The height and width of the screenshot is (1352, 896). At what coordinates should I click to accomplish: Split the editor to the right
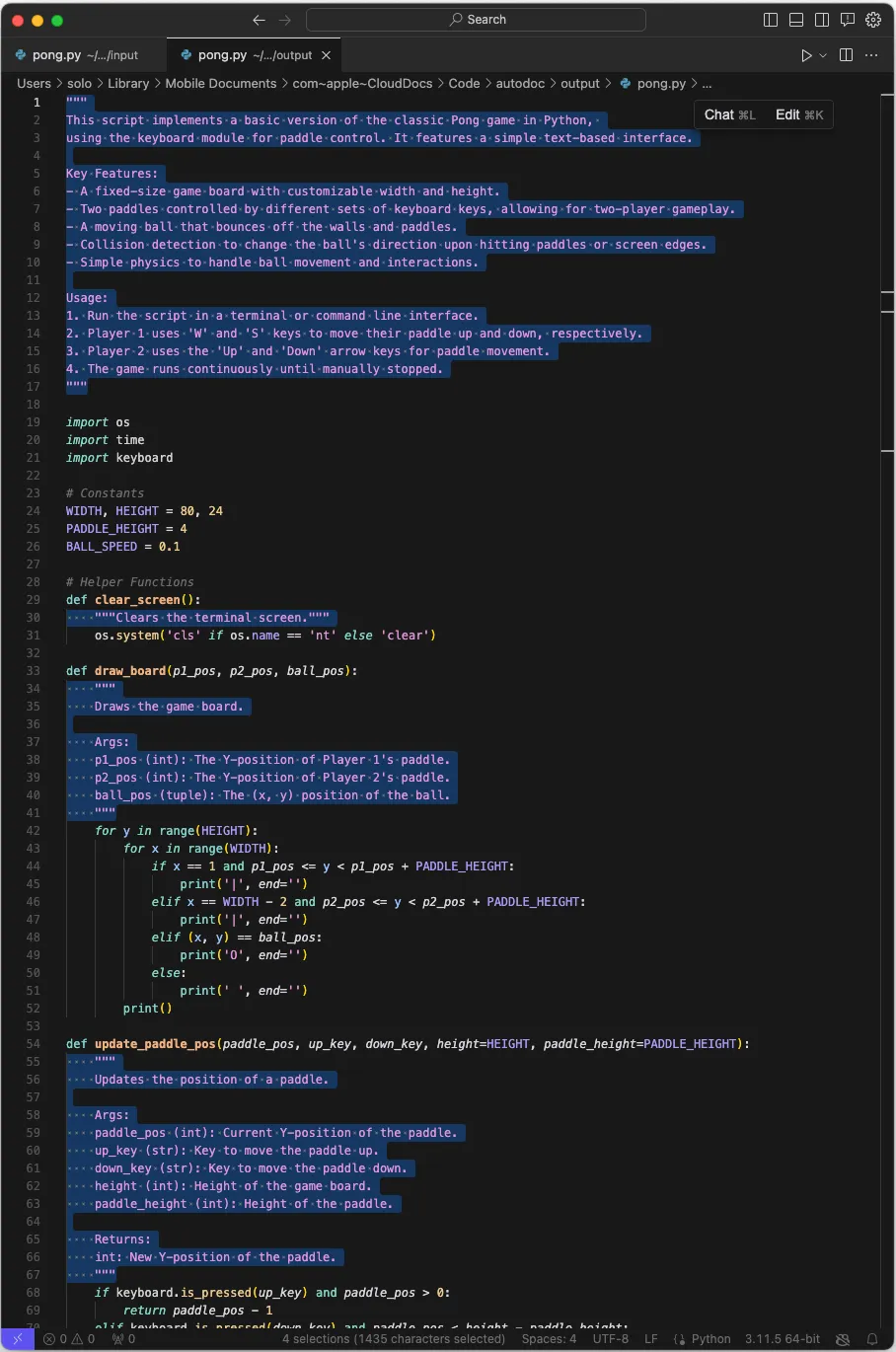[x=846, y=55]
